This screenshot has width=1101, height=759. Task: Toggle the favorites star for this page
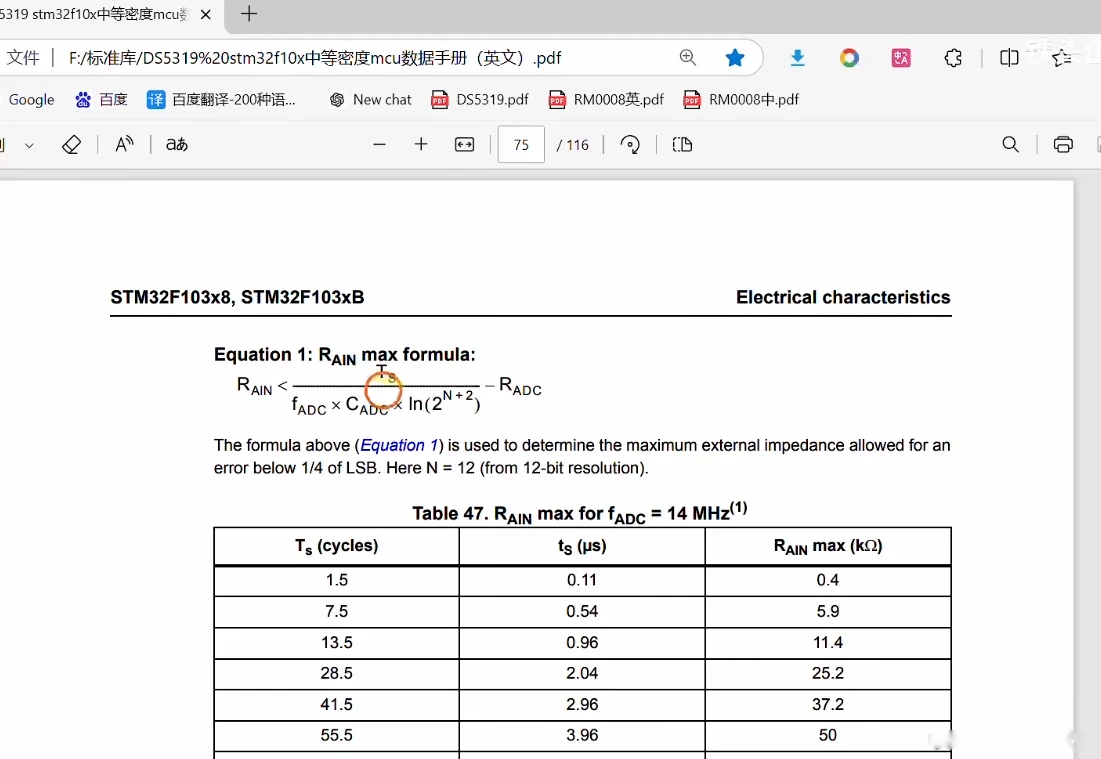click(x=735, y=58)
